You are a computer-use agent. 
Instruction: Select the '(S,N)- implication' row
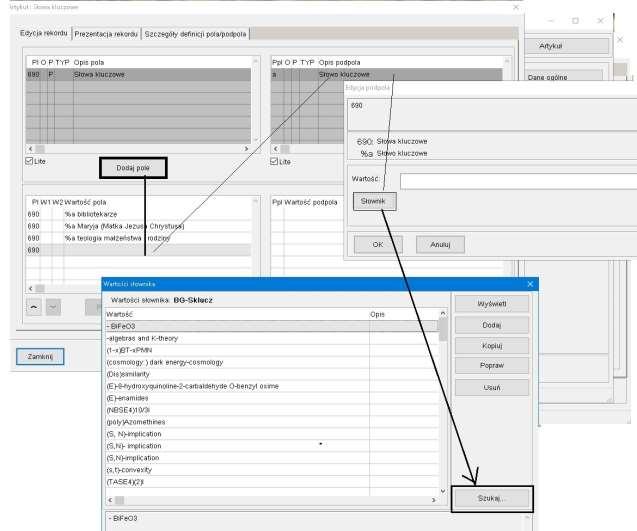pyautogui.click(x=272, y=446)
